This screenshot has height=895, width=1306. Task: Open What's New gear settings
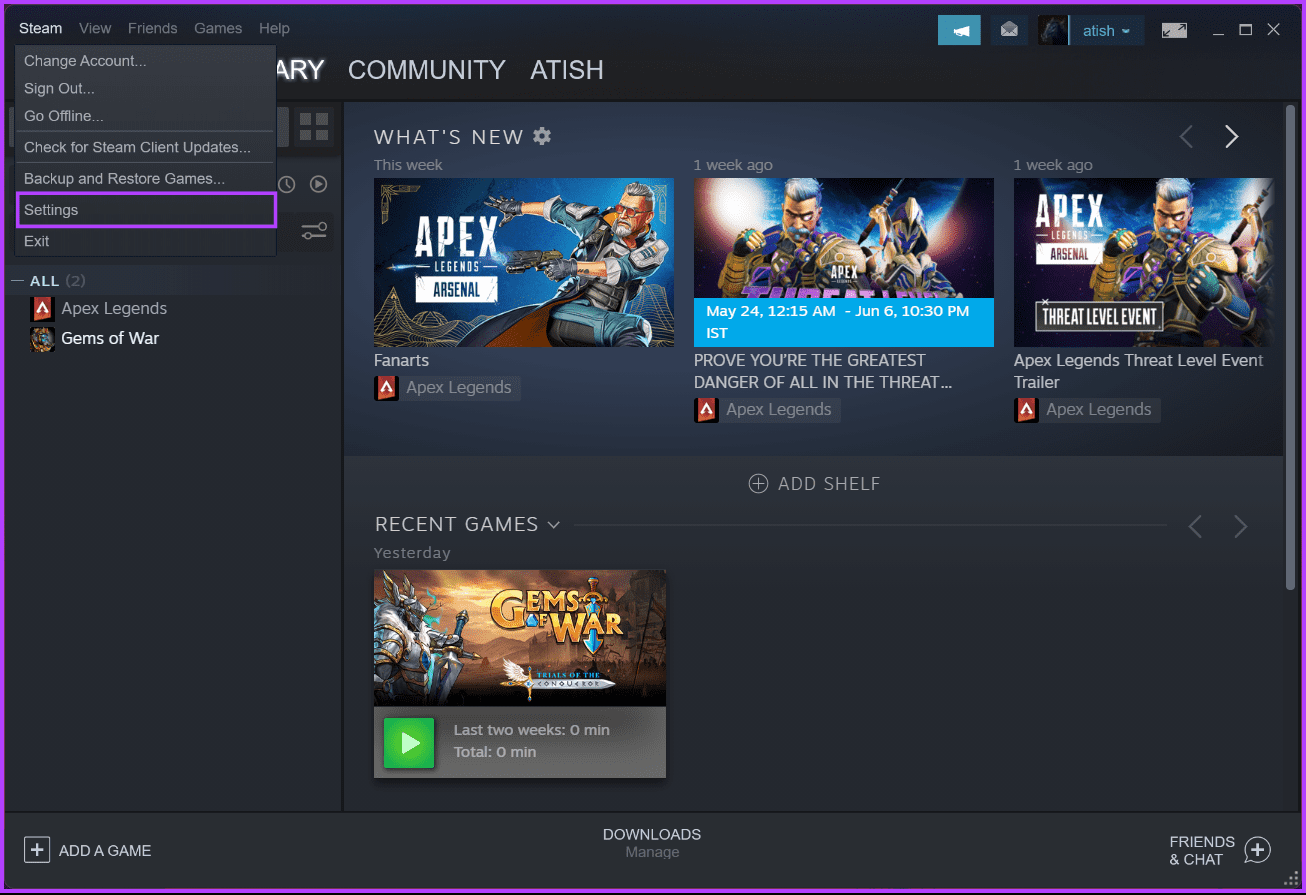click(x=542, y=136)
